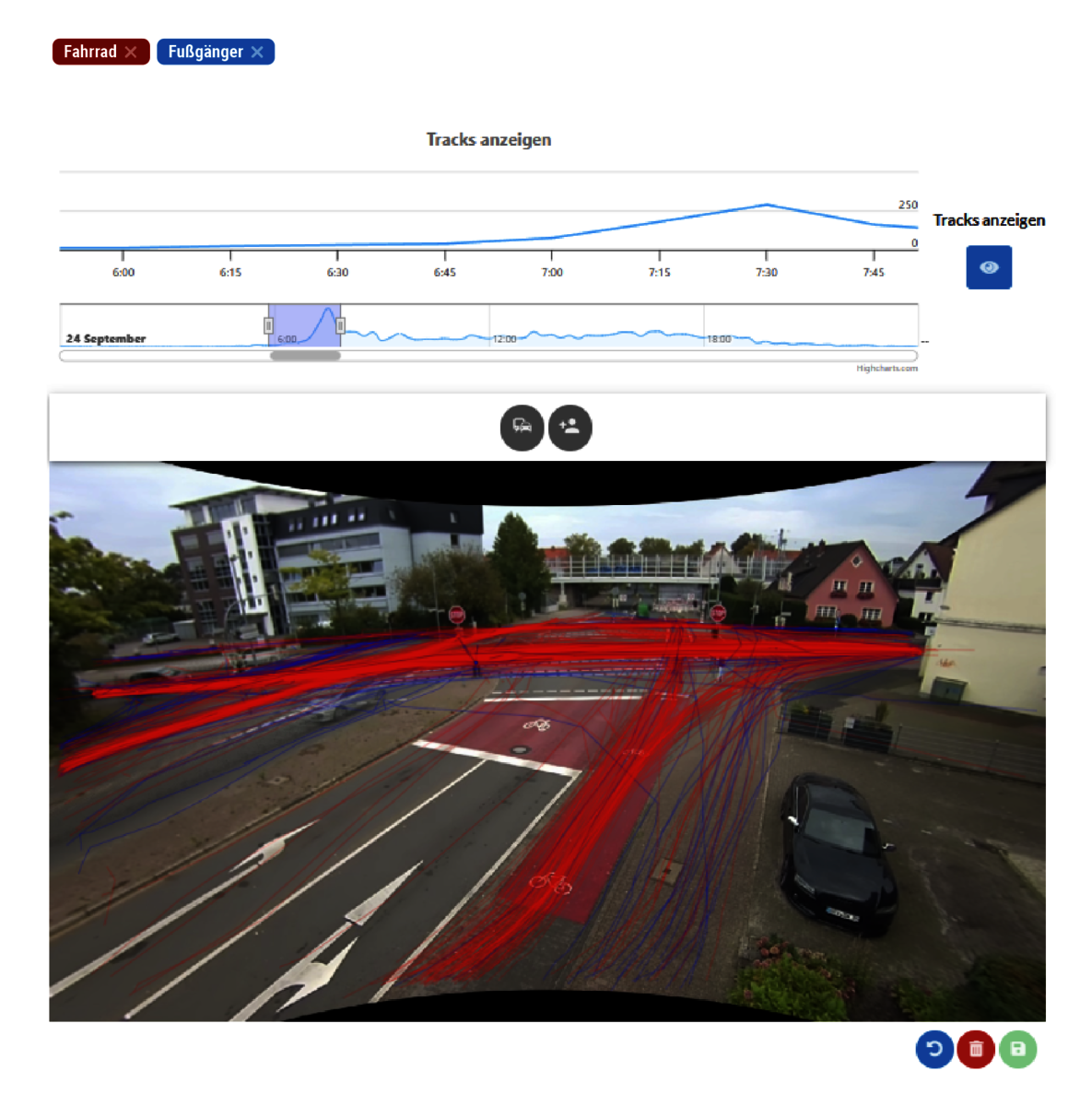
Task: Save changes with the green save icon
Action: (1017, 1049)
